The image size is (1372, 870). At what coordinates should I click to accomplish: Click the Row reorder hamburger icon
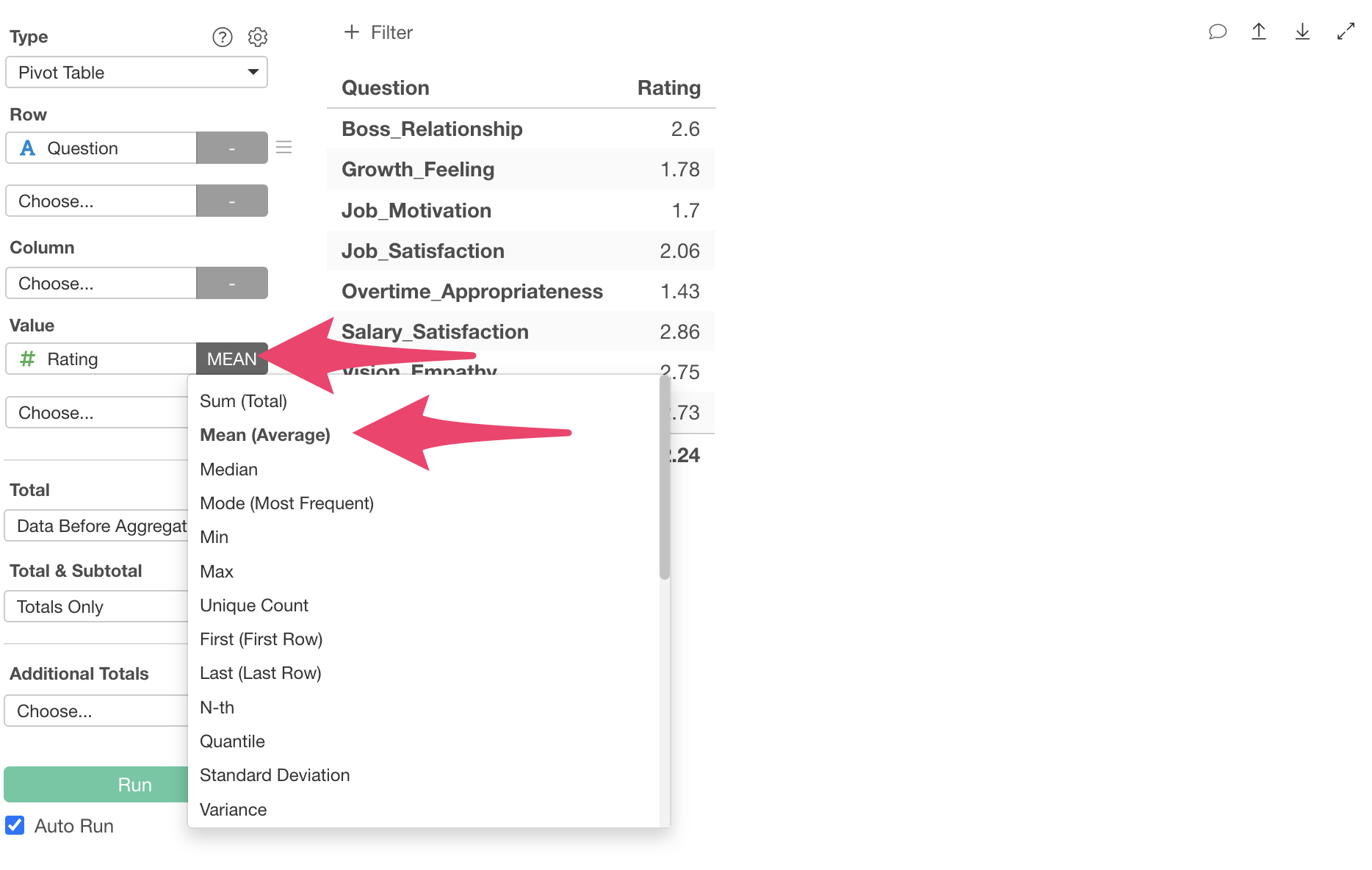[x=284, y=147]
